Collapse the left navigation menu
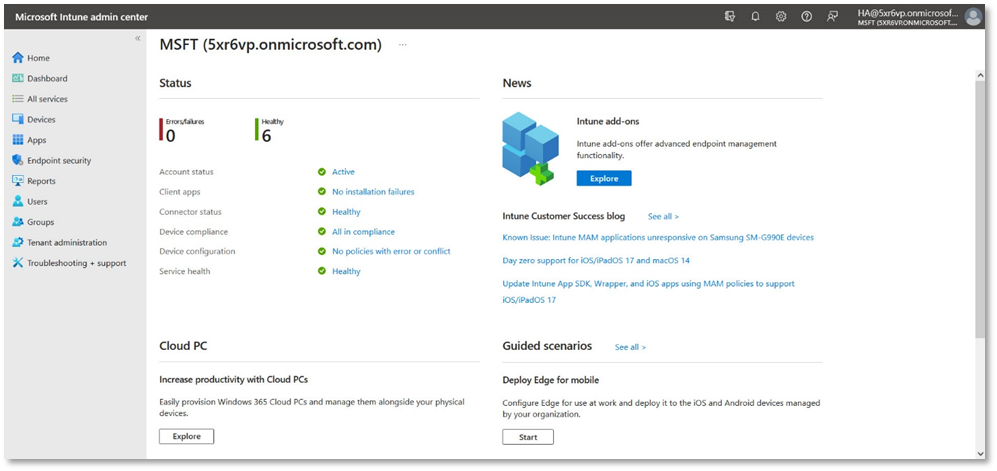Screen dimensions: 997x471 click(x=138, y=38)
